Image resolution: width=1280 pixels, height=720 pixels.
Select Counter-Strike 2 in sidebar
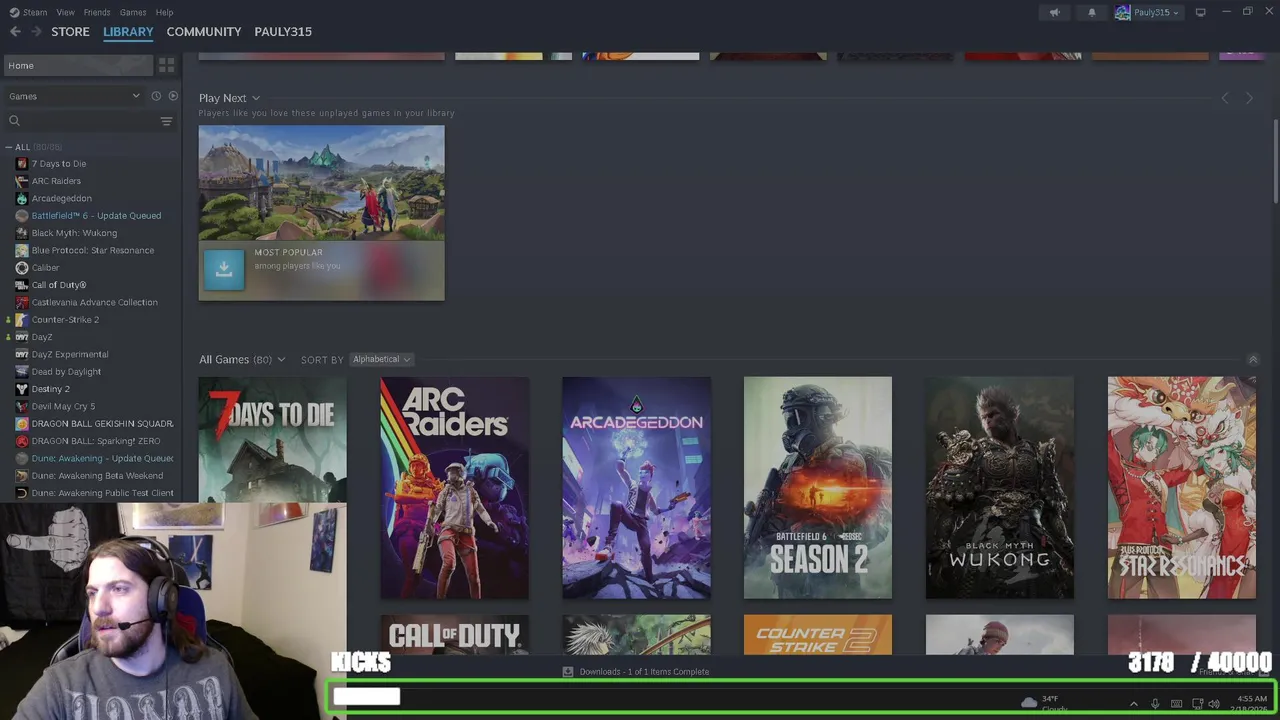click(65, 320)
